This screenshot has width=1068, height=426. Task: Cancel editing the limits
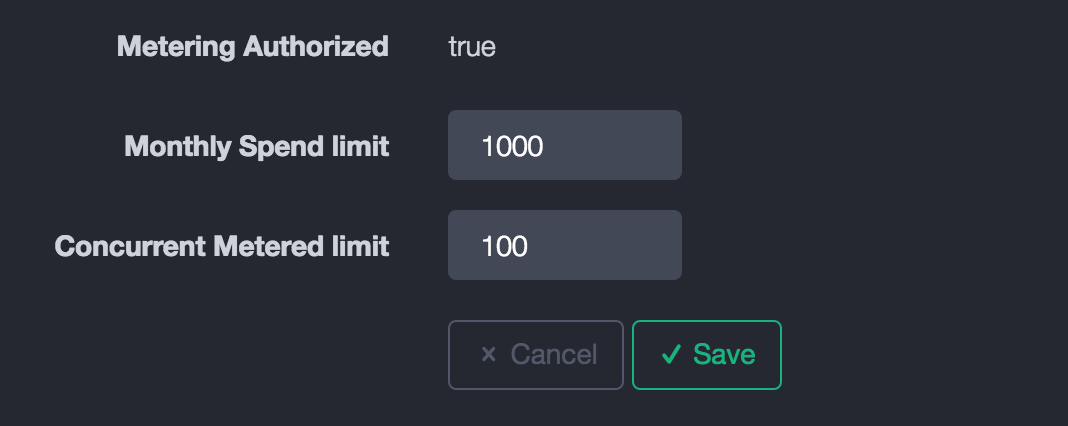pyautogui.click(x=536, y=354)
